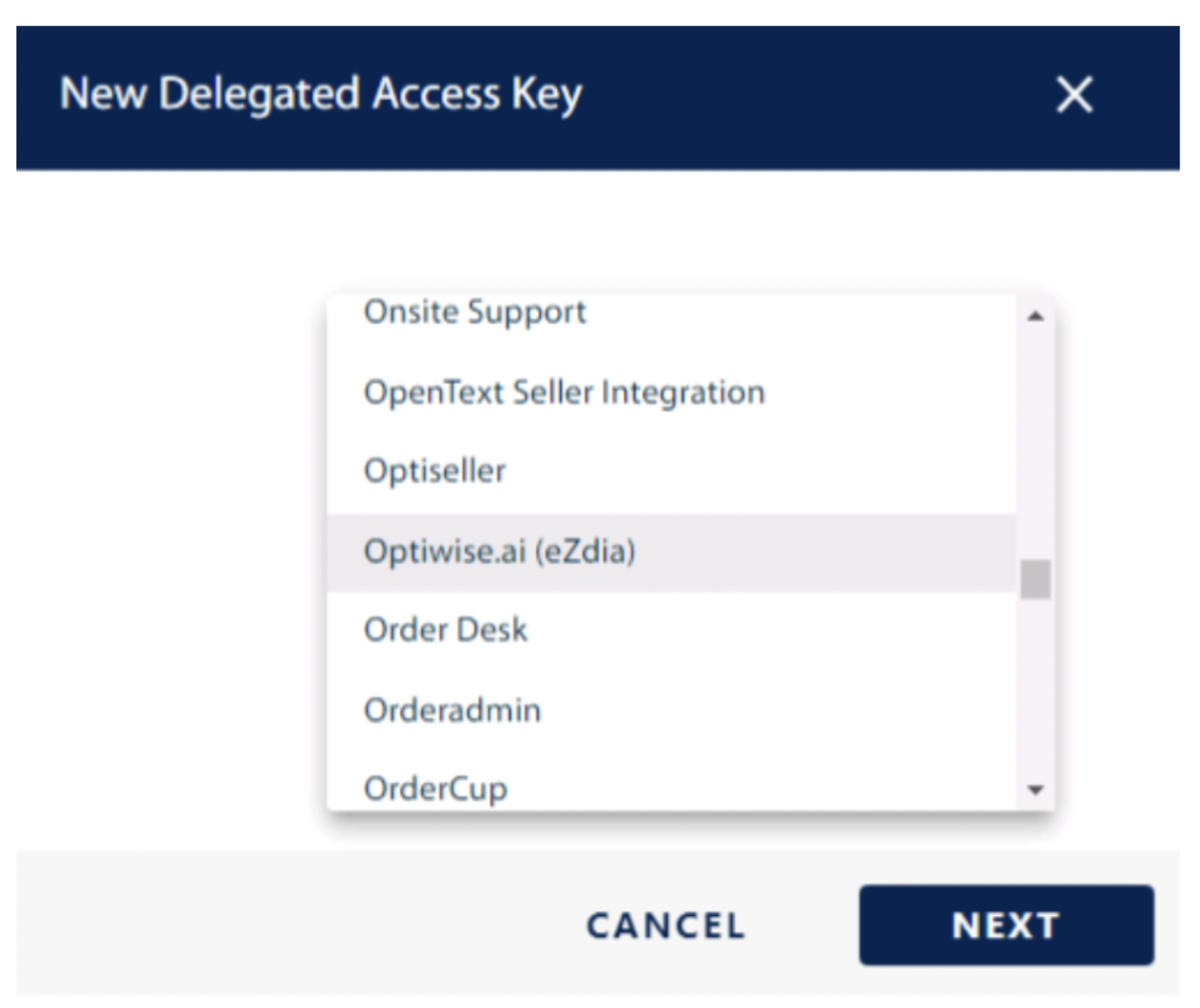
Task: Pick OrderCup at the list bottom
Action: pyautogui.click(x=435, y=789)
